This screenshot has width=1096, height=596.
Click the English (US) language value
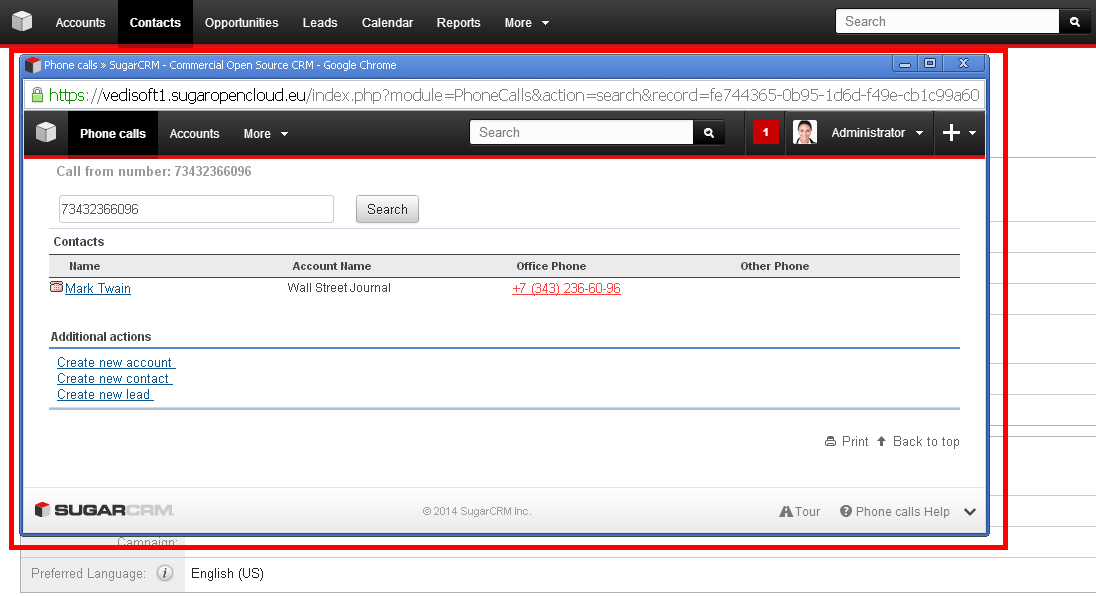[227, 574]
